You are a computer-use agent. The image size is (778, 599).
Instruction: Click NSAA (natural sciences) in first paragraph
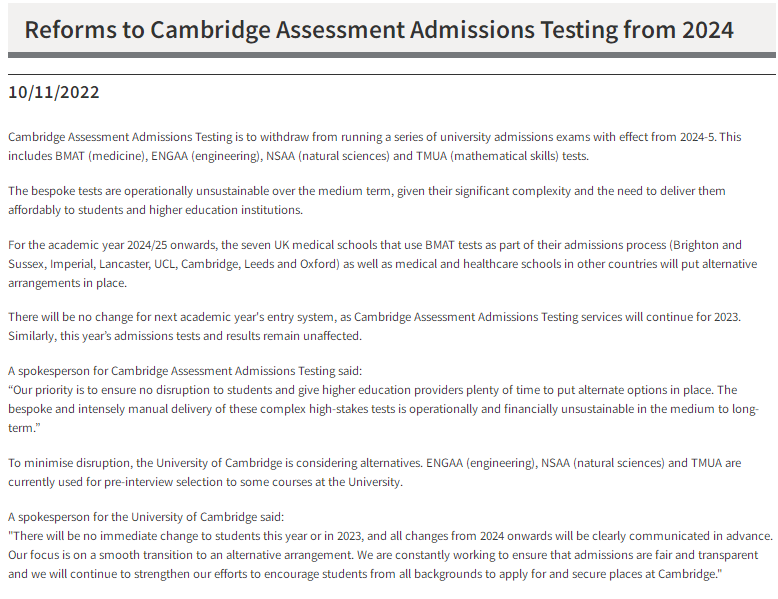pos(328,156)
